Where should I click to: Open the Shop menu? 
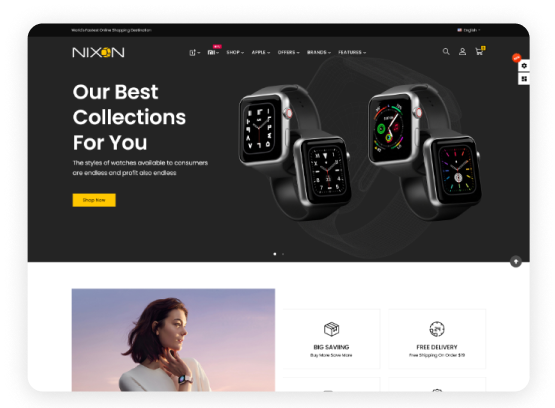[235, 52]
